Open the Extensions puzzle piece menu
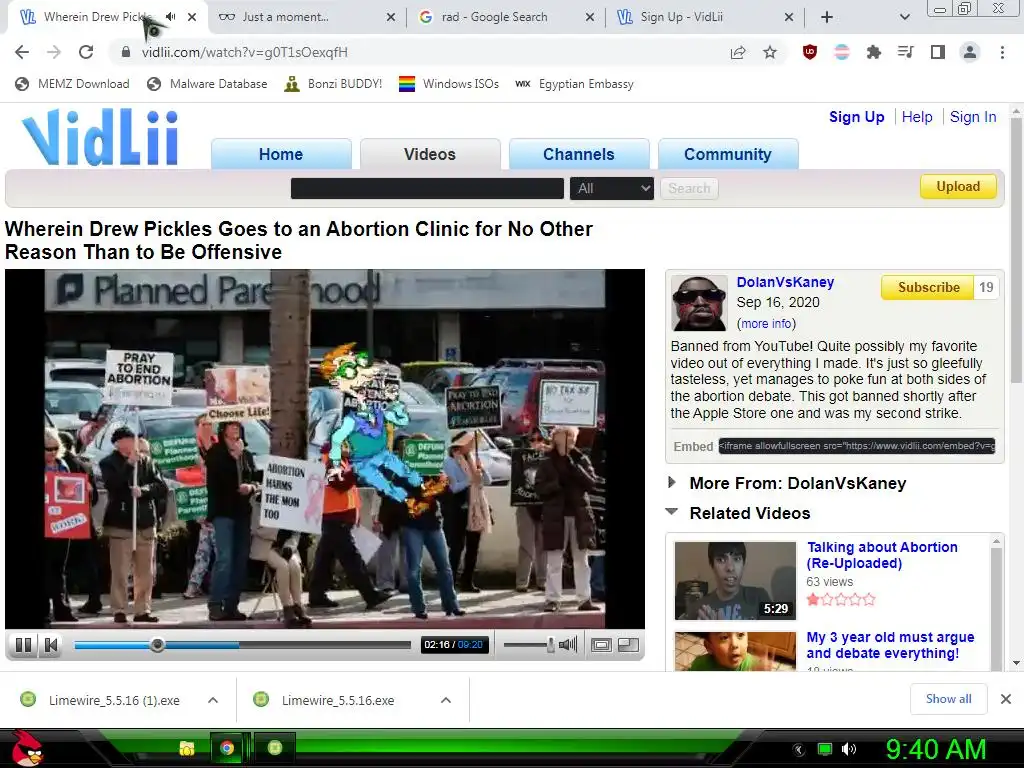The height and width of the screenshot is (768, 1024). (873, 52)
